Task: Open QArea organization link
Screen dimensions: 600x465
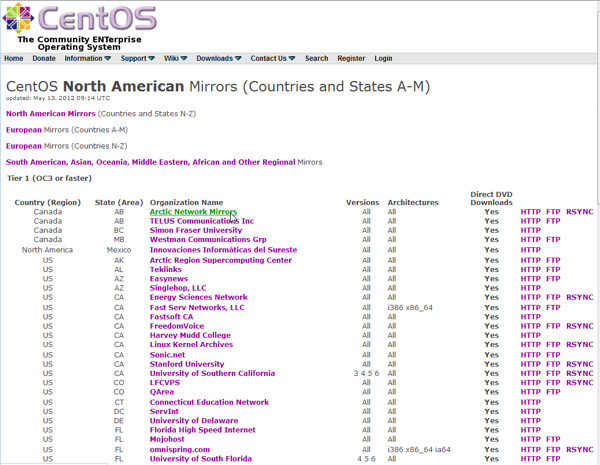Action: pyautogui.click(x=162, y=392)
